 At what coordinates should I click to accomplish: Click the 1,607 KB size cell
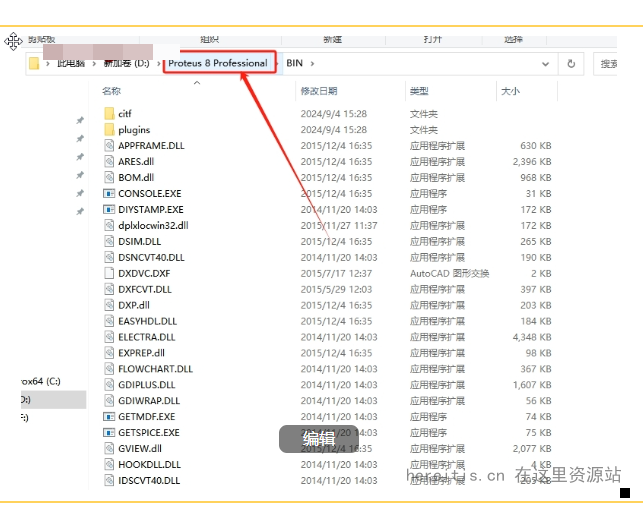tap(532, 385)
